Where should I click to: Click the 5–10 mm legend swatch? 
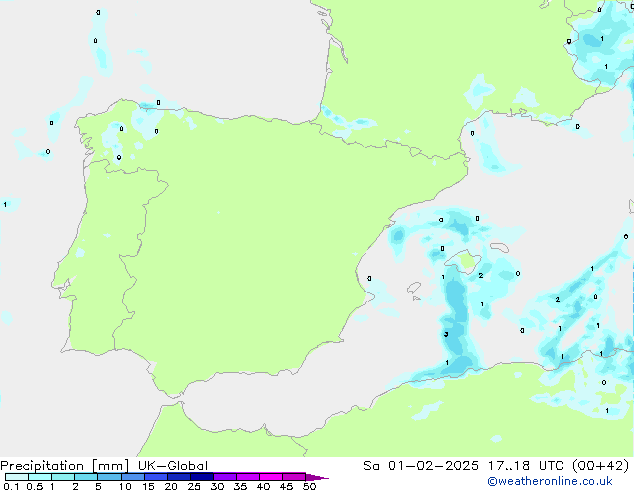109,477
